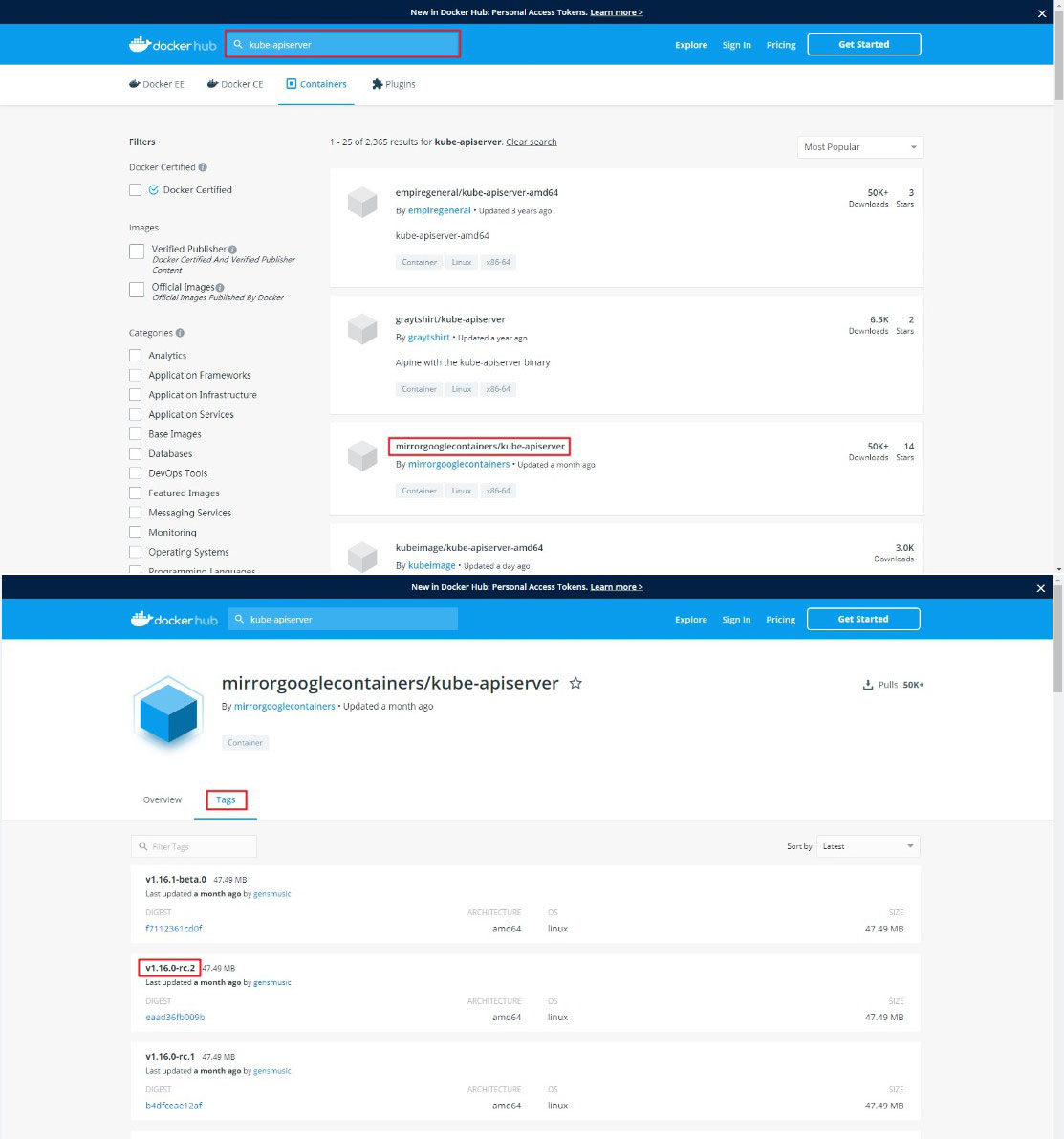Focus the search field on search results page
The height and width of the screenshot is (1139, 1064).
click(x=343, y=44)
